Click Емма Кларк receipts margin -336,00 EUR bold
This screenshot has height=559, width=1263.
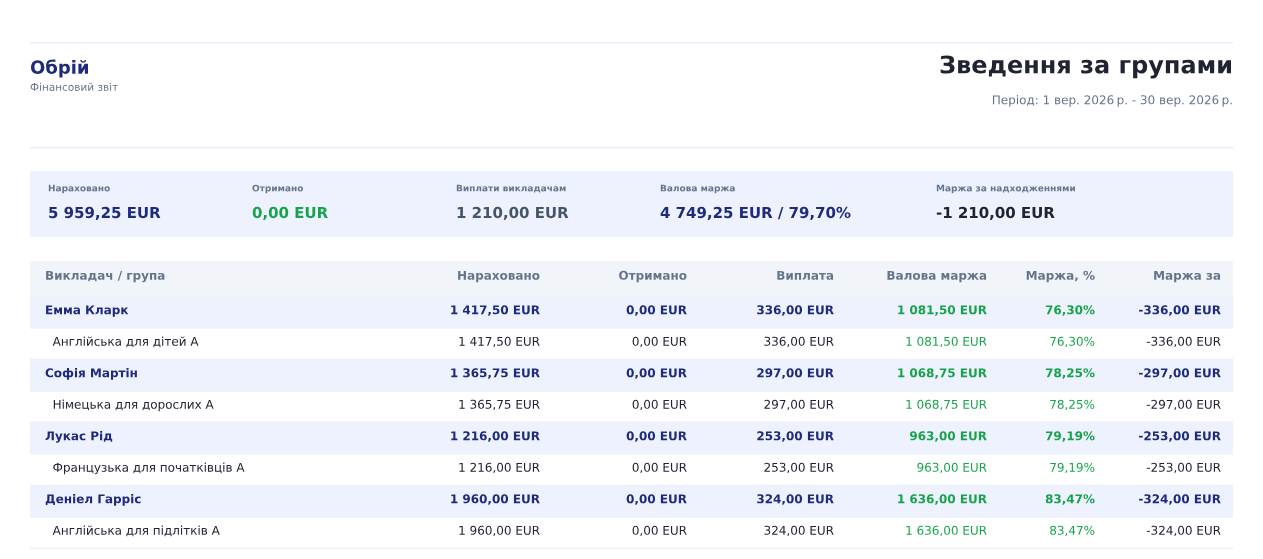1180,311
